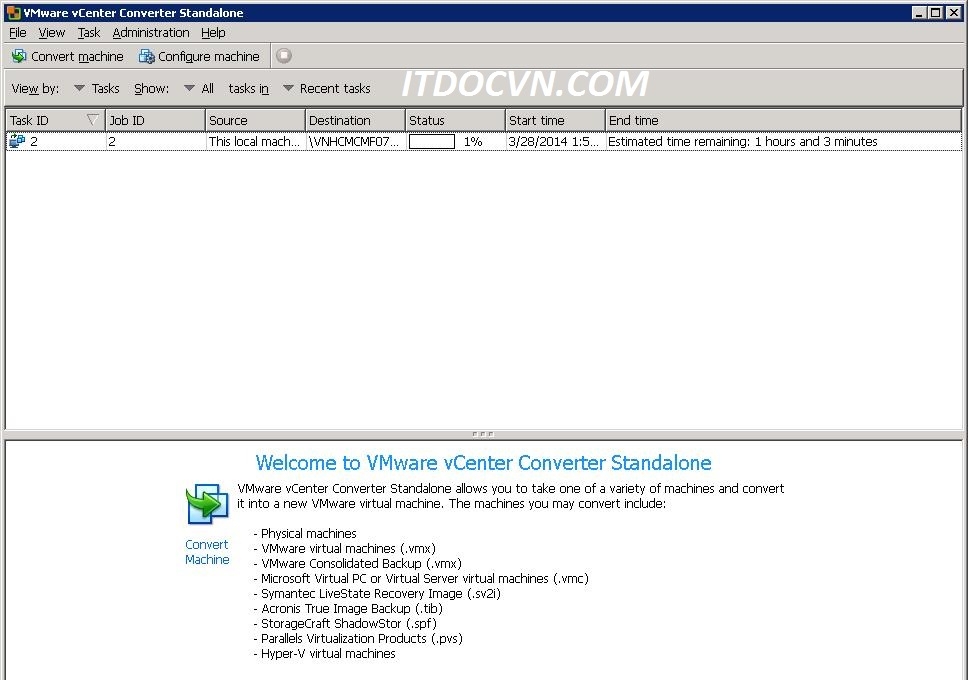The height and width of the screenshot is (680, 968).
Task: Click the pane splitter grip handle
Action: pos(483,434)
